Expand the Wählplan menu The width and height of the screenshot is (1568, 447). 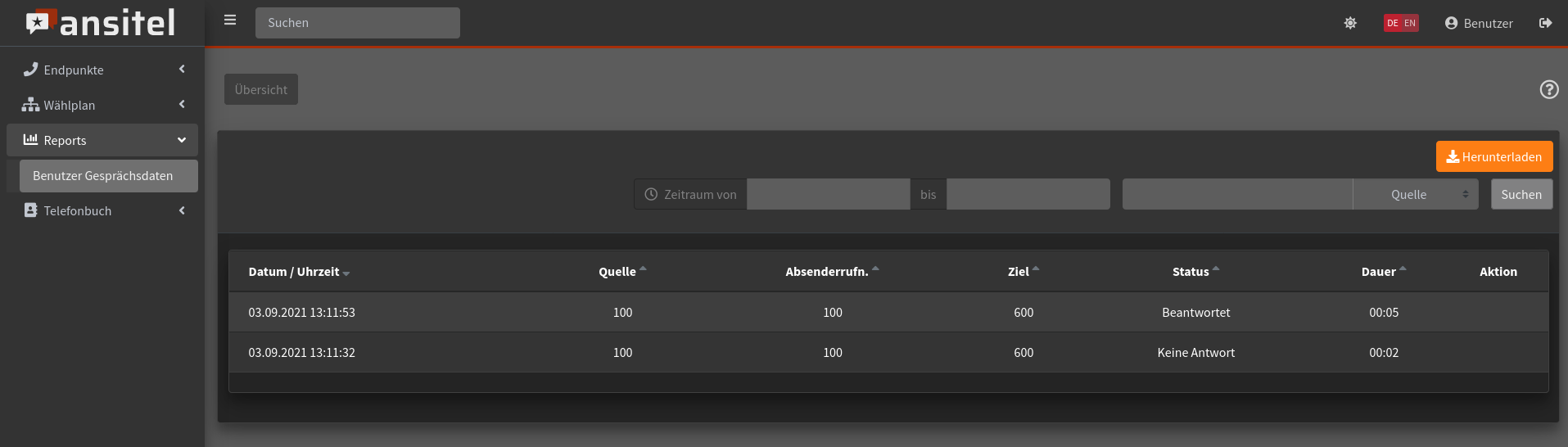coord(102,106)
